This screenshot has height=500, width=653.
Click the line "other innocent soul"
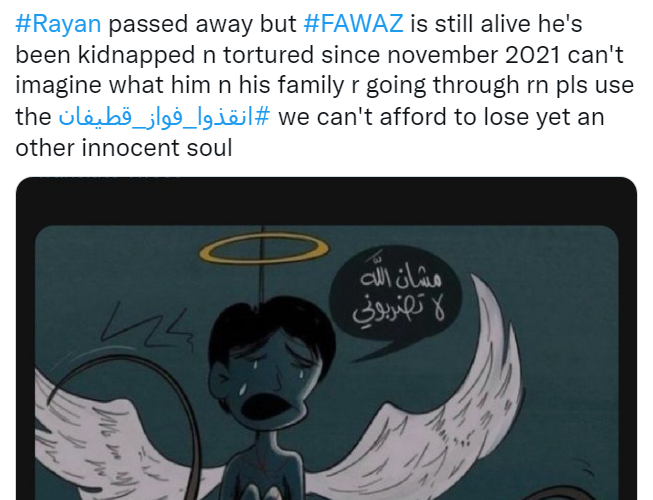[124, 148]
